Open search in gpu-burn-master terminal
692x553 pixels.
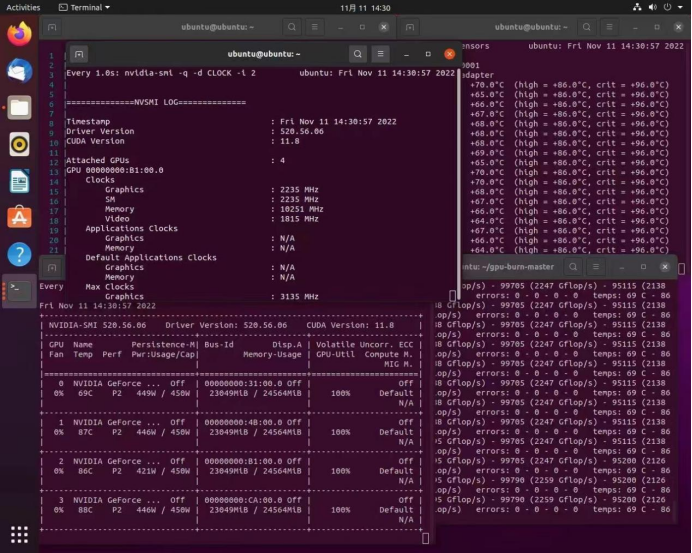tap(573, 267)
